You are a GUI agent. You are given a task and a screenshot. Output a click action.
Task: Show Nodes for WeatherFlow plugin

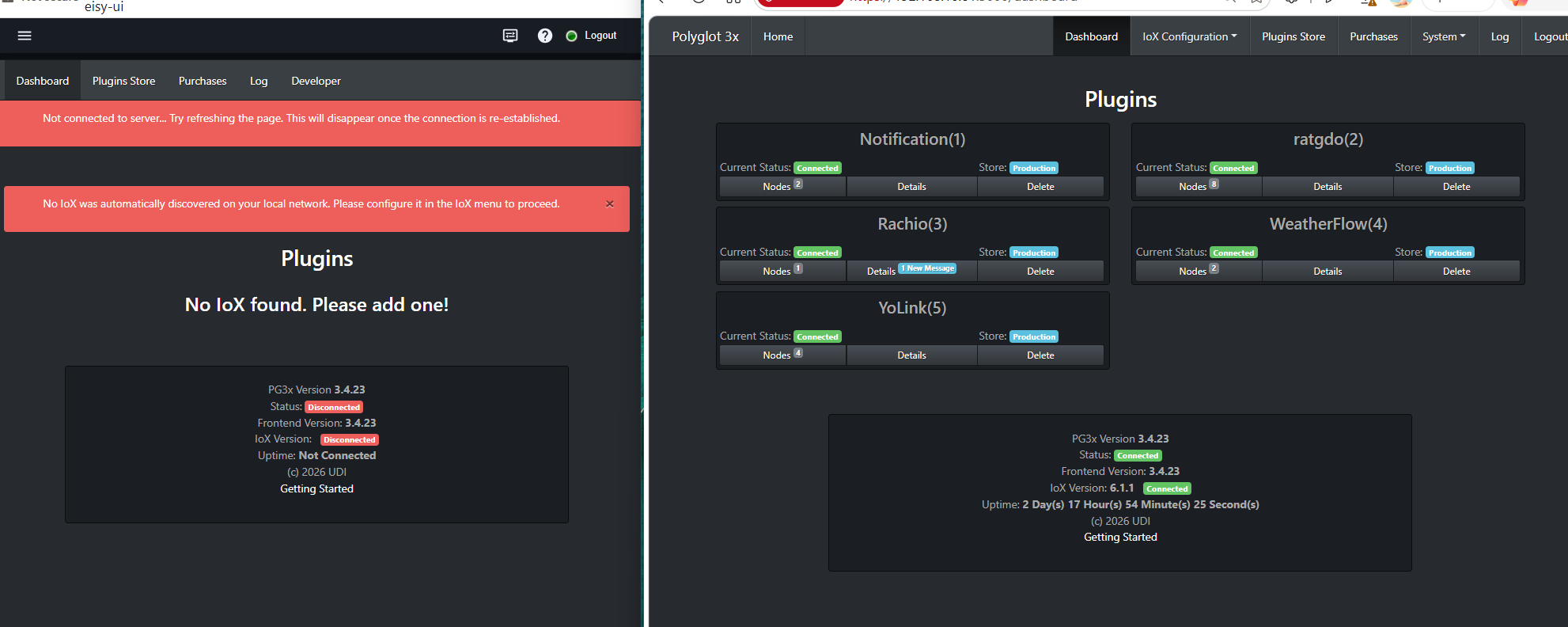(x=1199, y=271)
